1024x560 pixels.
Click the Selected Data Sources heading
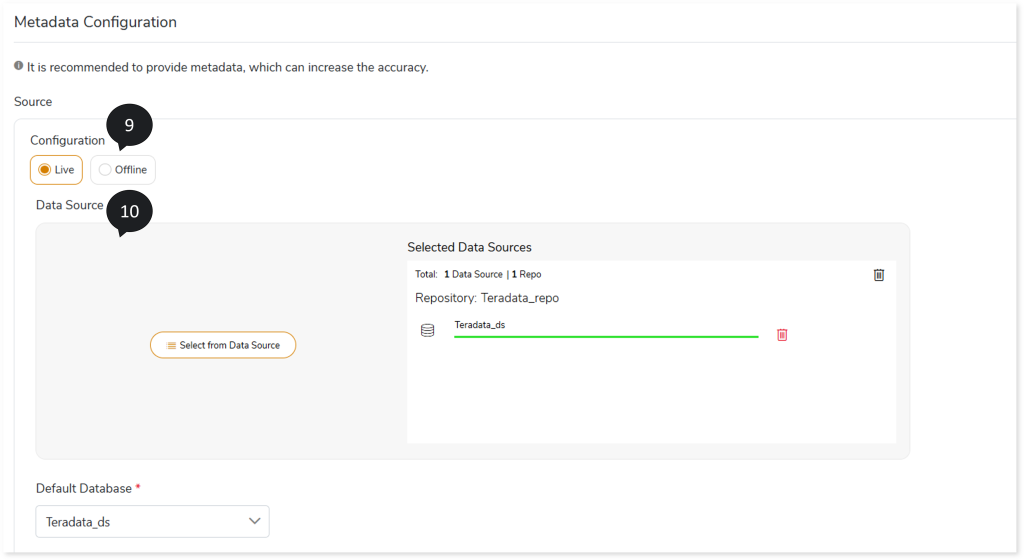click(469, 247)
